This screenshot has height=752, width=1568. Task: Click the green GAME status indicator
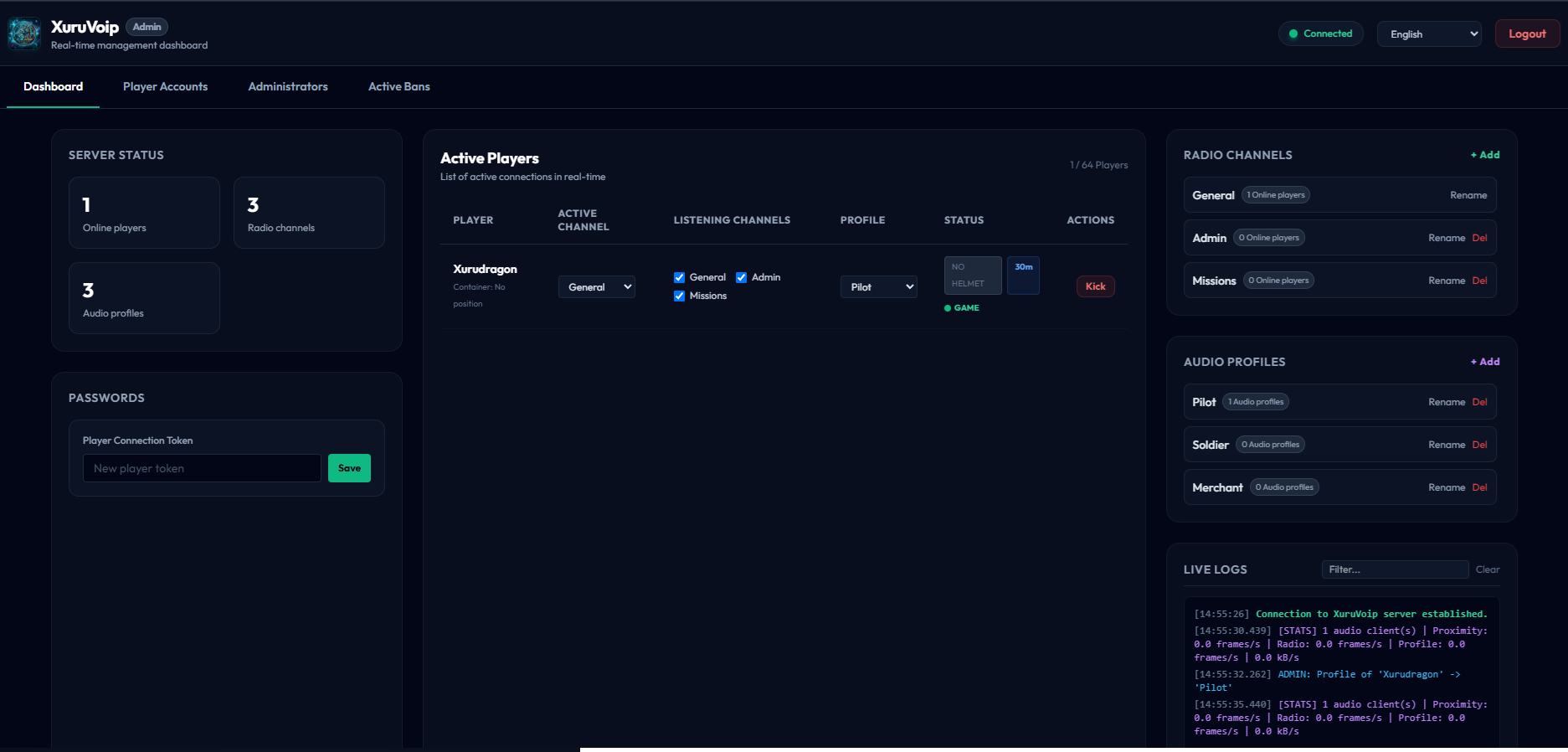point(962,308)
